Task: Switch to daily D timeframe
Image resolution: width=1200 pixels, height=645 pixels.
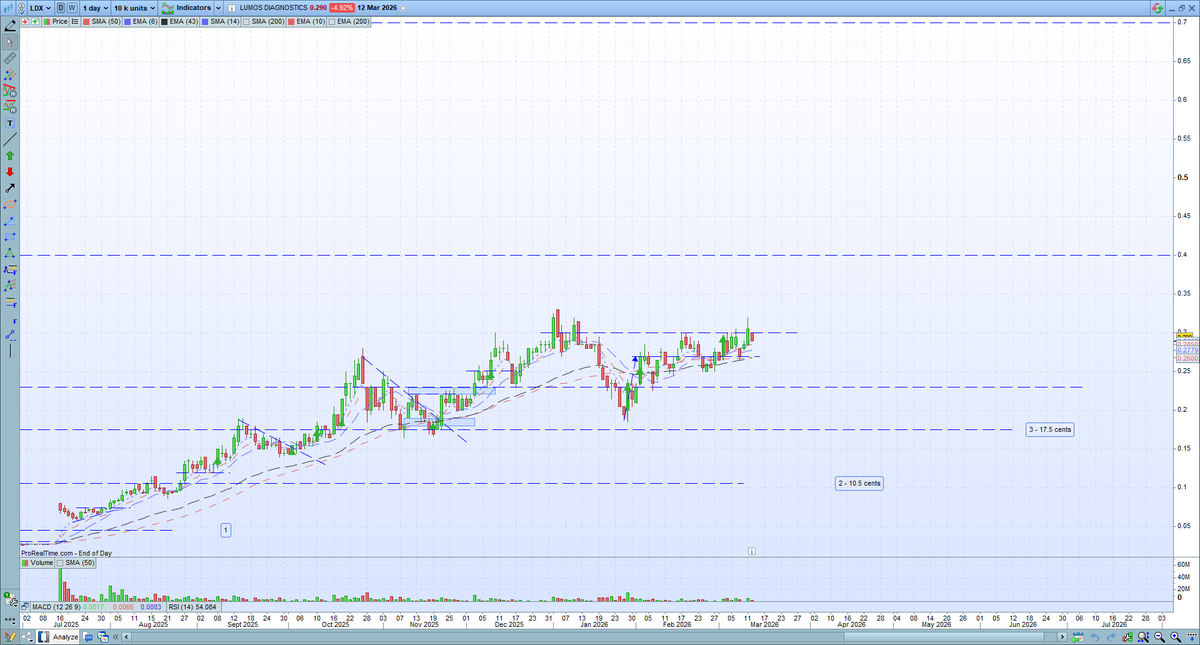Action: 60,7
